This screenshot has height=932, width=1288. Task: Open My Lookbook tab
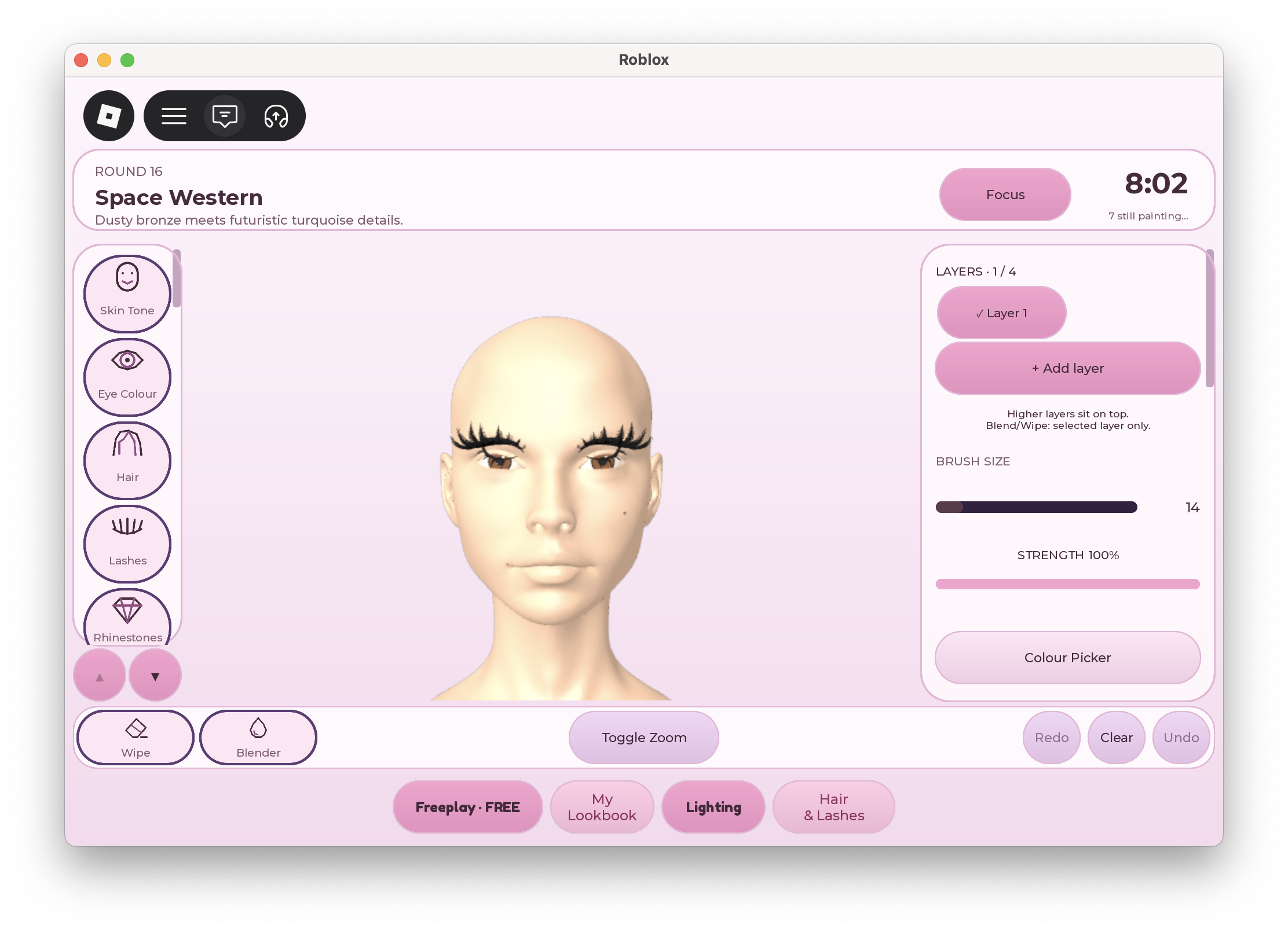(x=602, y=807)
